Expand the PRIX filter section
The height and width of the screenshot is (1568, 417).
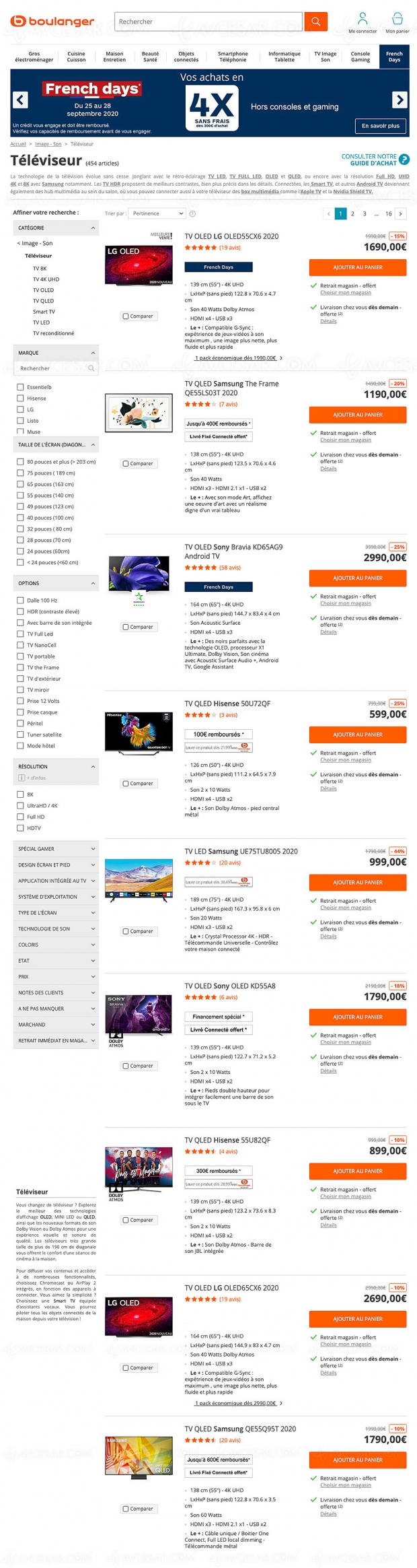[56, 977]
